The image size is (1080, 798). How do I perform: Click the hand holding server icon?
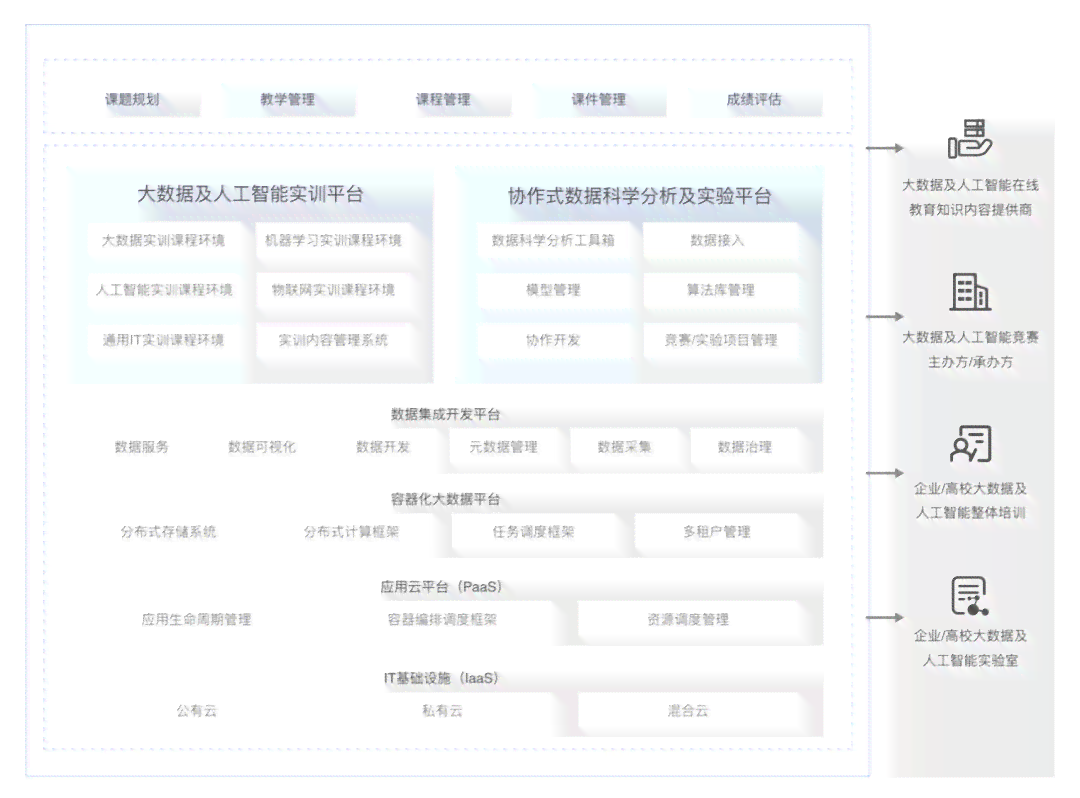[970, 139]
